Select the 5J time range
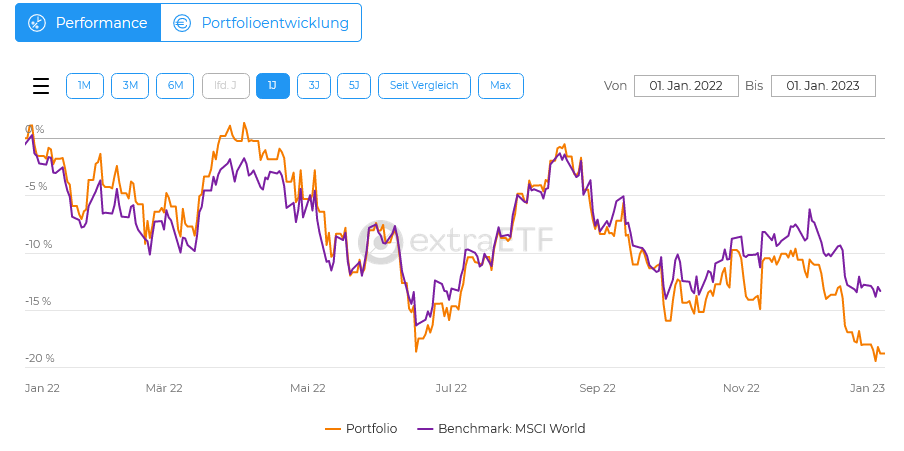Viewport: 904px width, 451px height. [x=354, y=86]
